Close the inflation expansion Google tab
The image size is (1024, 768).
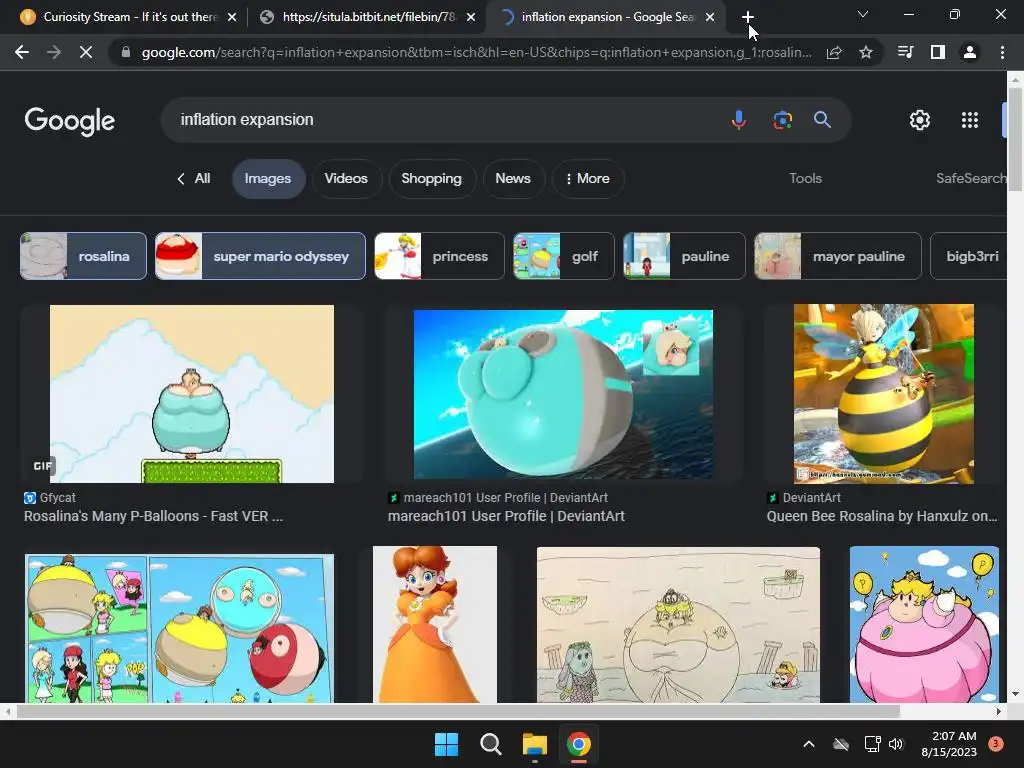coord(710,18)
